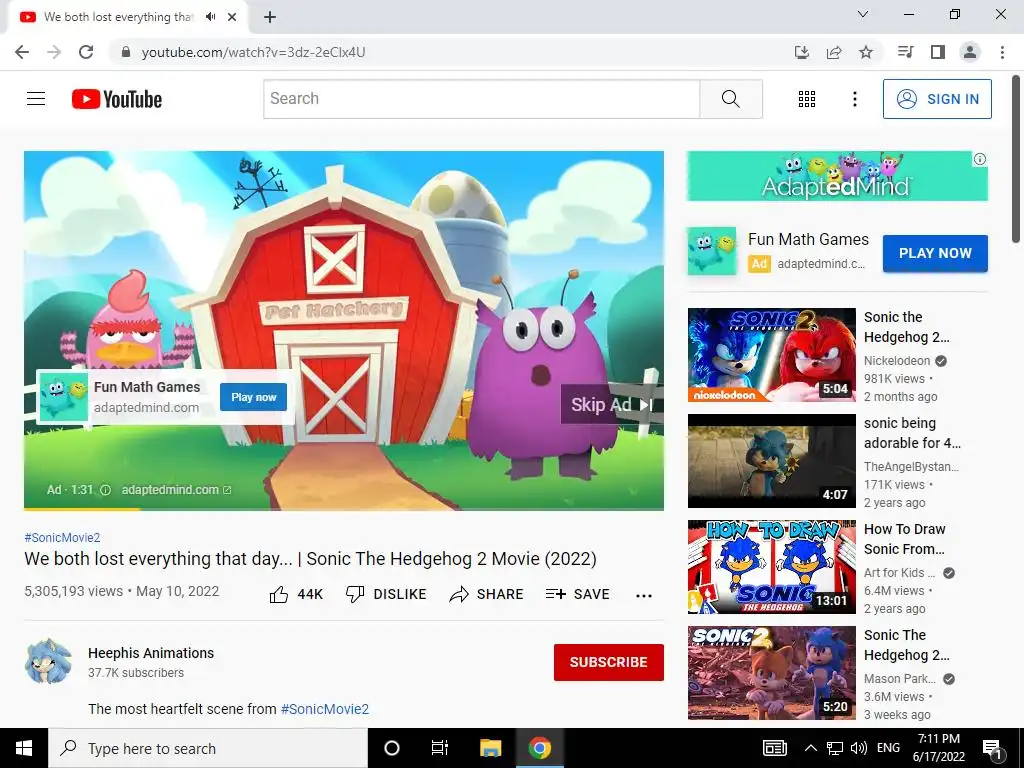Open 'sonic being adorable' video thumbnail

click(x=771, y=460)
